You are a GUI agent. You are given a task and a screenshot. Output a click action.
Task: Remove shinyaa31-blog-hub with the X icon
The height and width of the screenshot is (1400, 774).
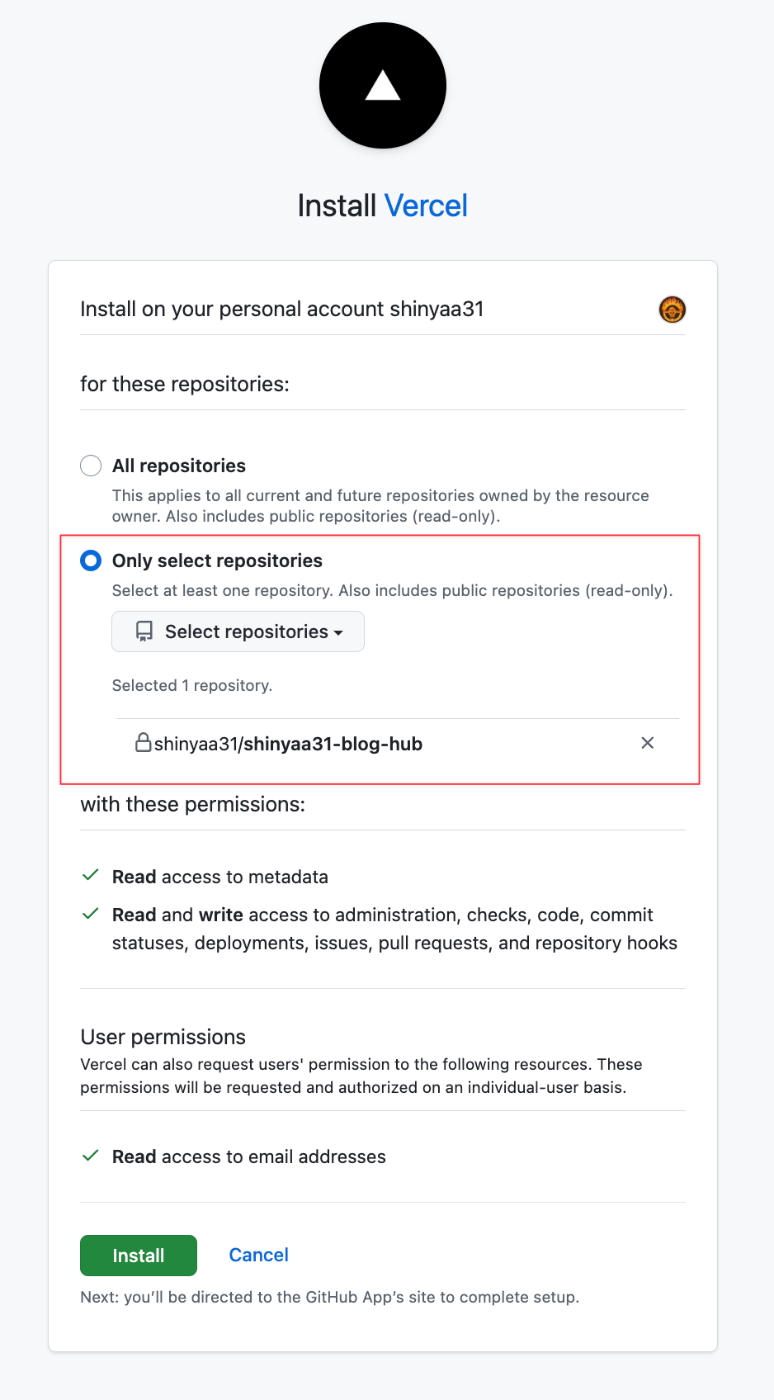coord(647,743)
